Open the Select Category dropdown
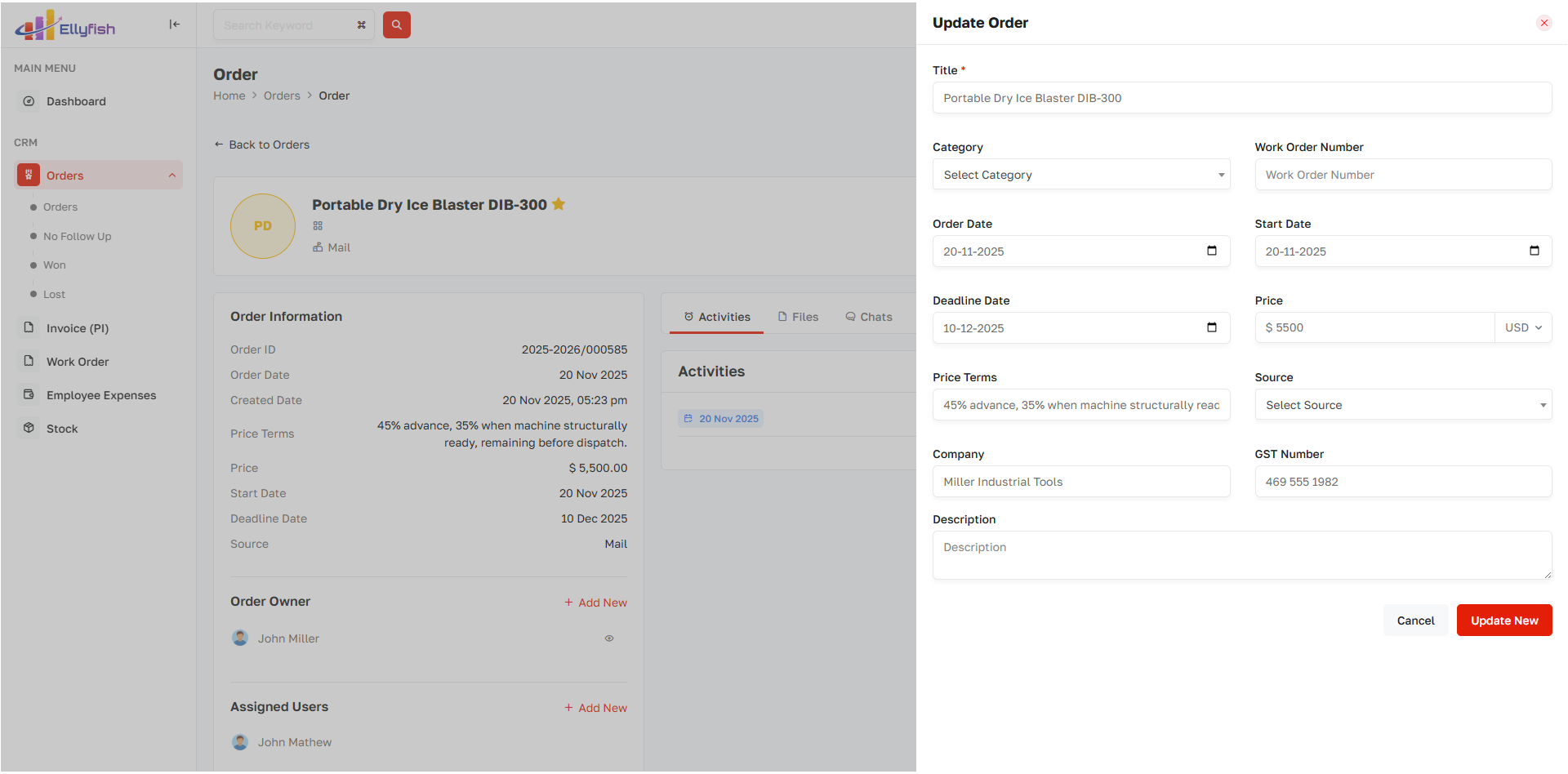Screen dimensions: 1568x774 pyautogui.click(x=1080, y=175)
